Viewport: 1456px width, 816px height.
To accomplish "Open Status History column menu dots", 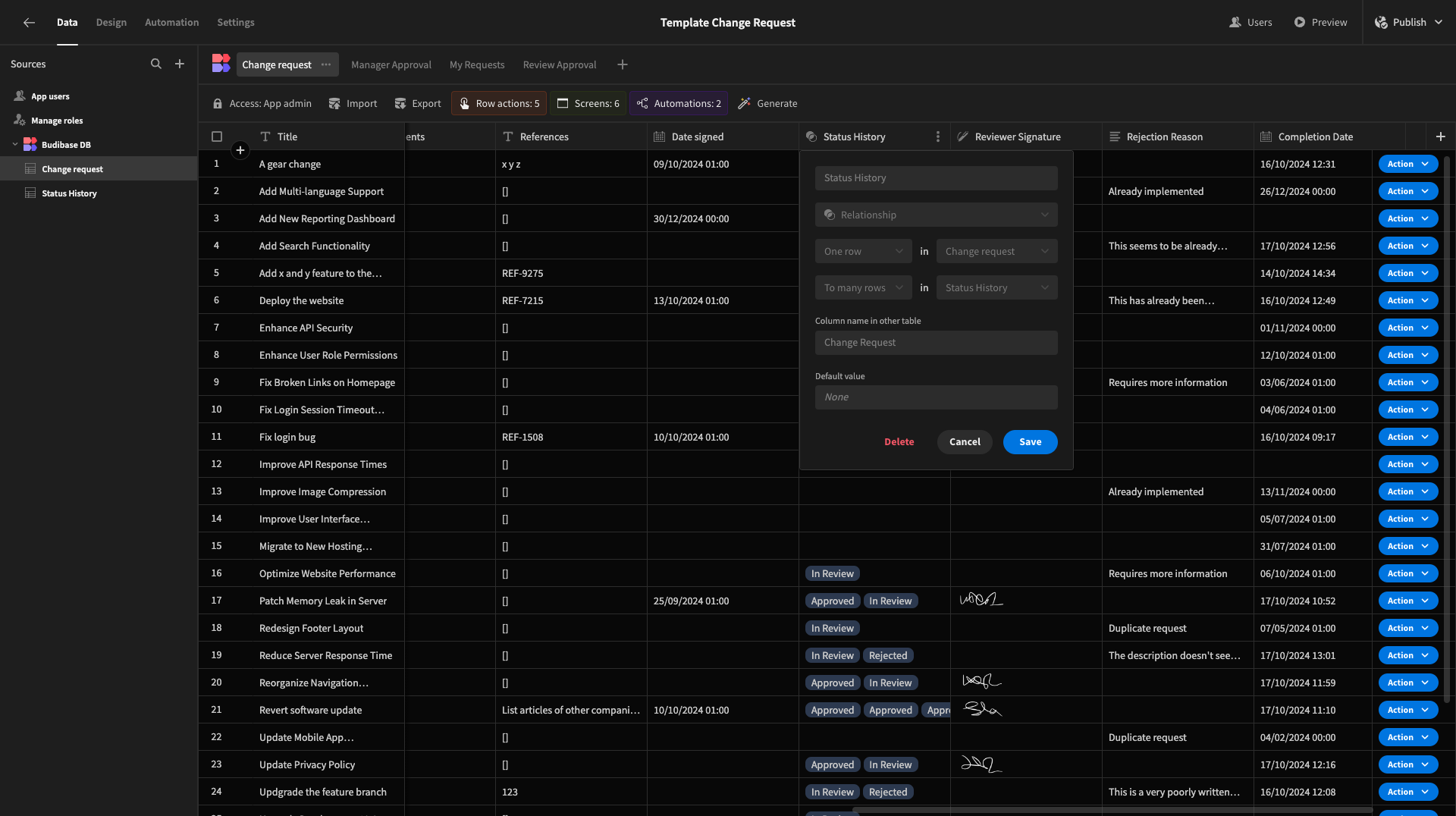I will pos(938,137).
